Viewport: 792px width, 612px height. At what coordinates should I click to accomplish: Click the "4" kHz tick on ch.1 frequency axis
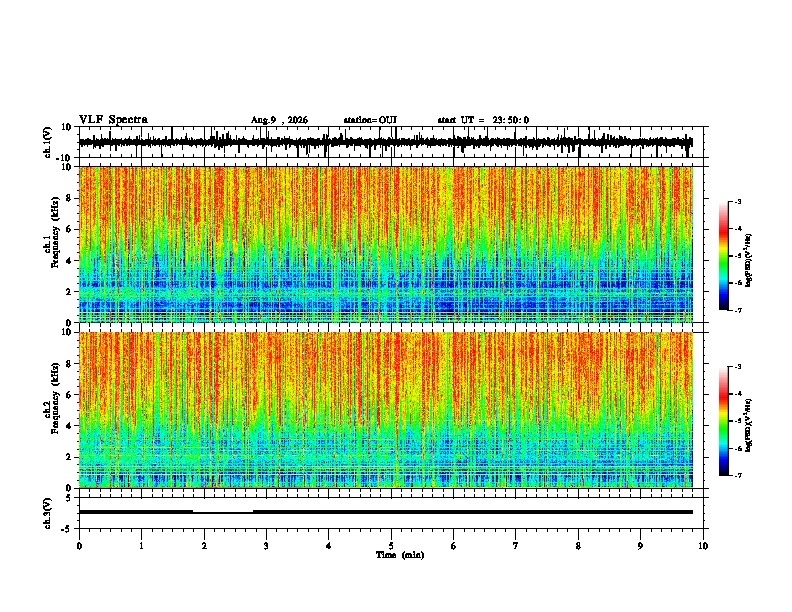pos(69,261)
